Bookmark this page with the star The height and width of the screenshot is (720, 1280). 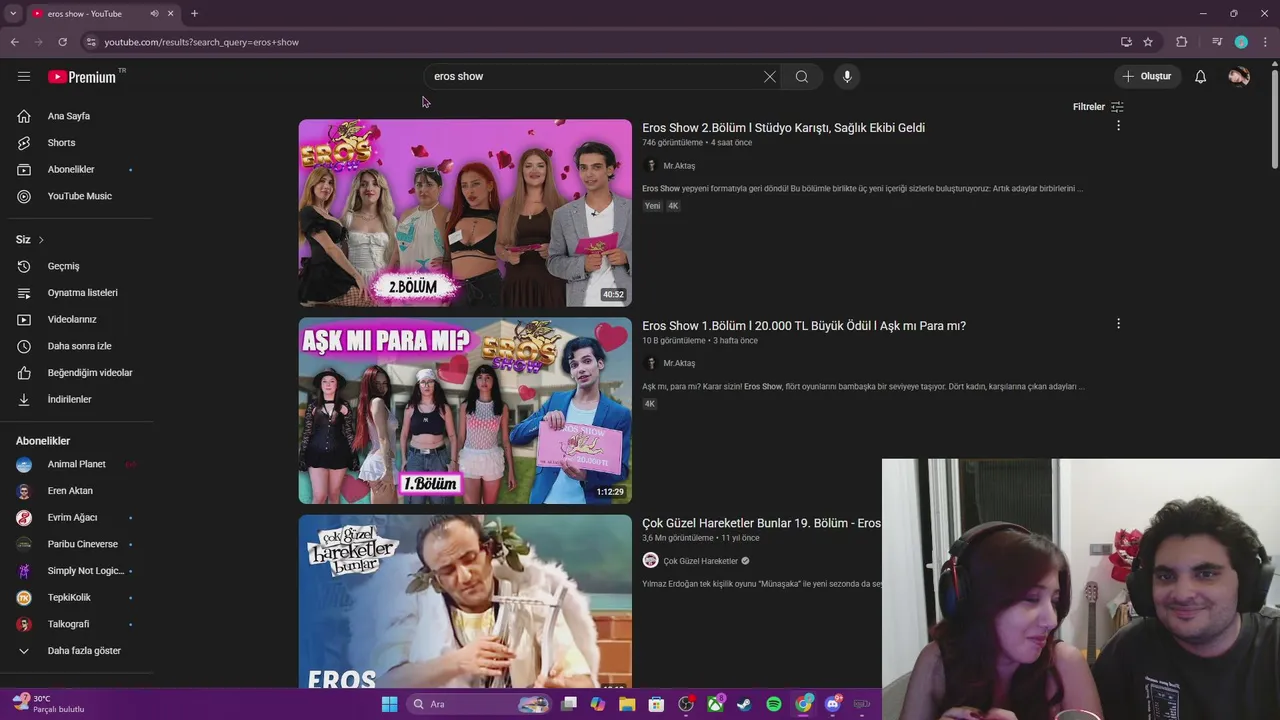(1148, 42)
